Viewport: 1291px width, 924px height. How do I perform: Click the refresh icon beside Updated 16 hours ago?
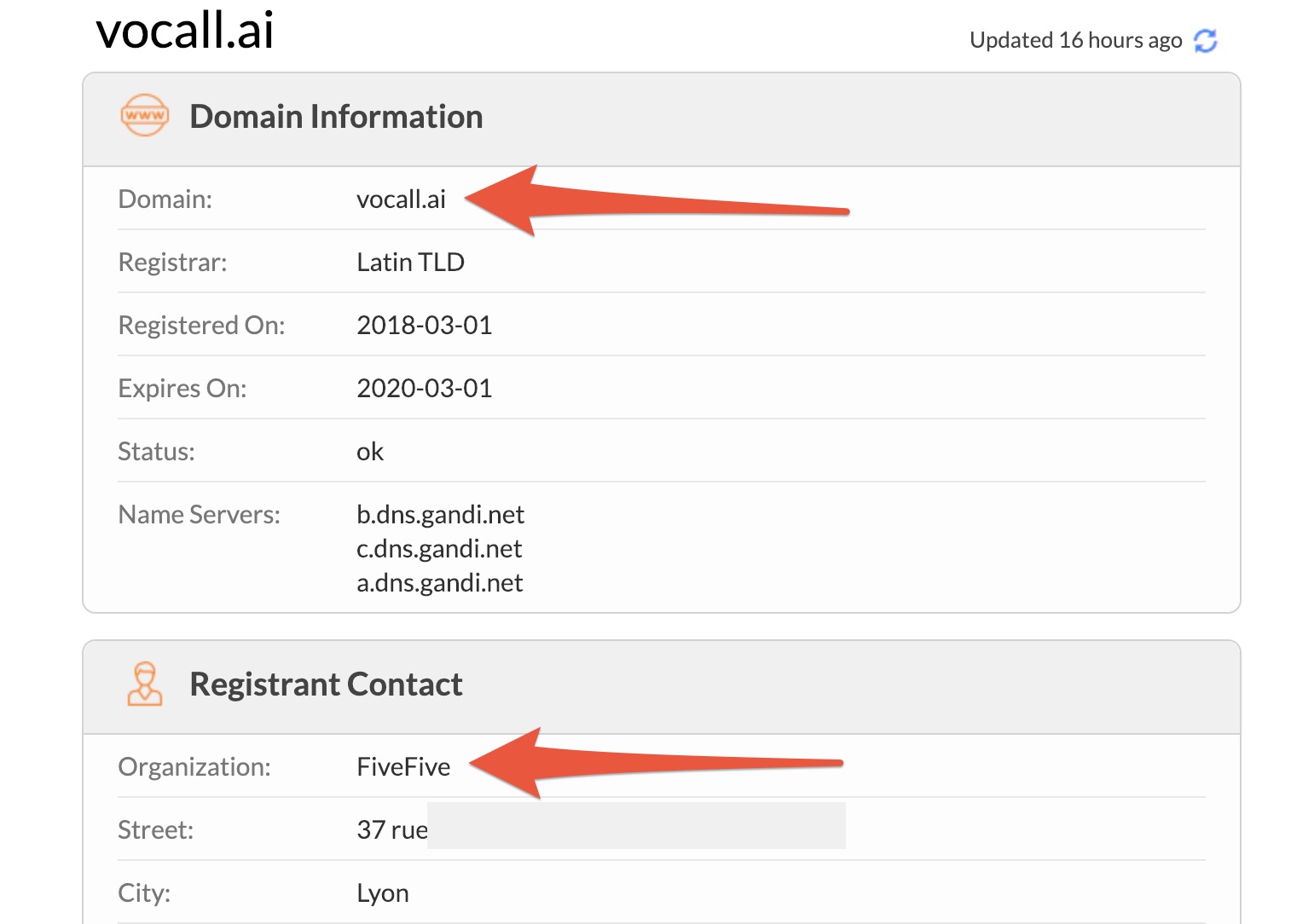[1205, 40]
